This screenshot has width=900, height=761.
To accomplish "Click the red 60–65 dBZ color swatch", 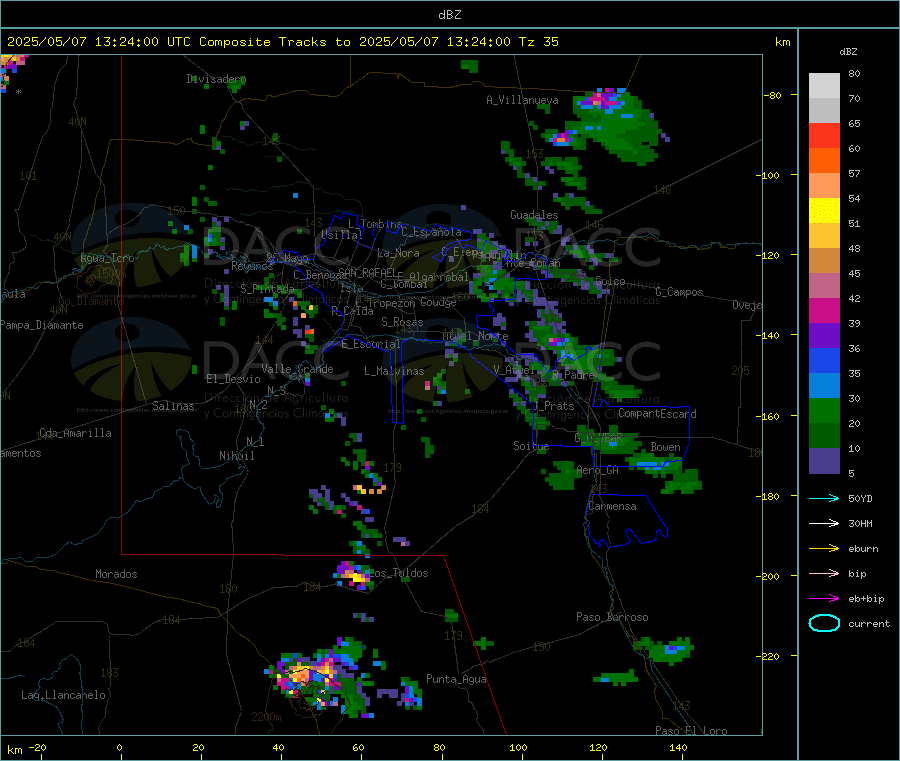I will [824, 135].
